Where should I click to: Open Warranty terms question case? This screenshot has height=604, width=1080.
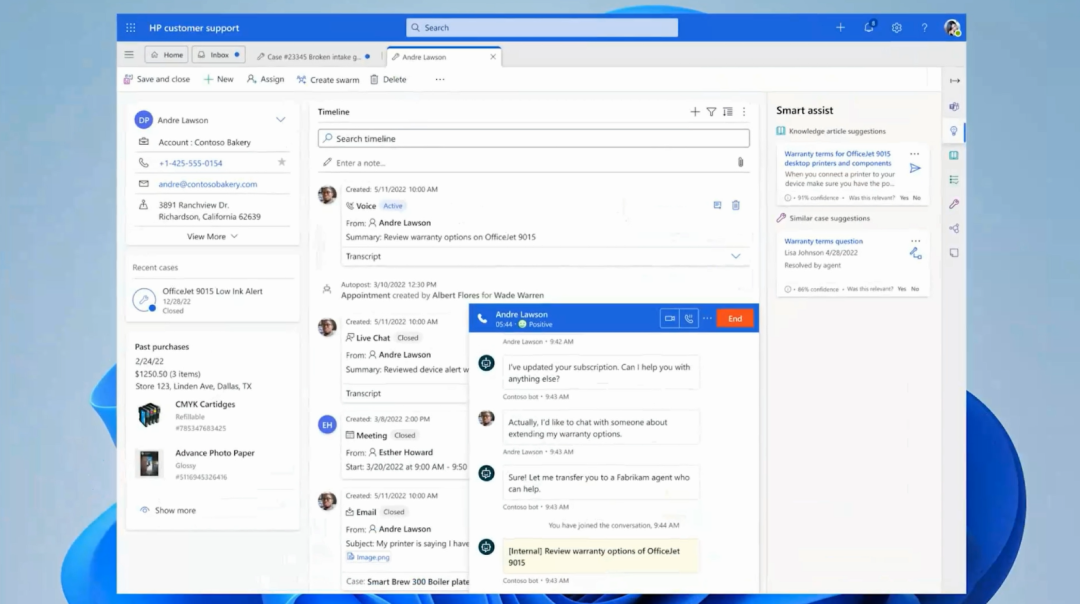coord(823,241)
